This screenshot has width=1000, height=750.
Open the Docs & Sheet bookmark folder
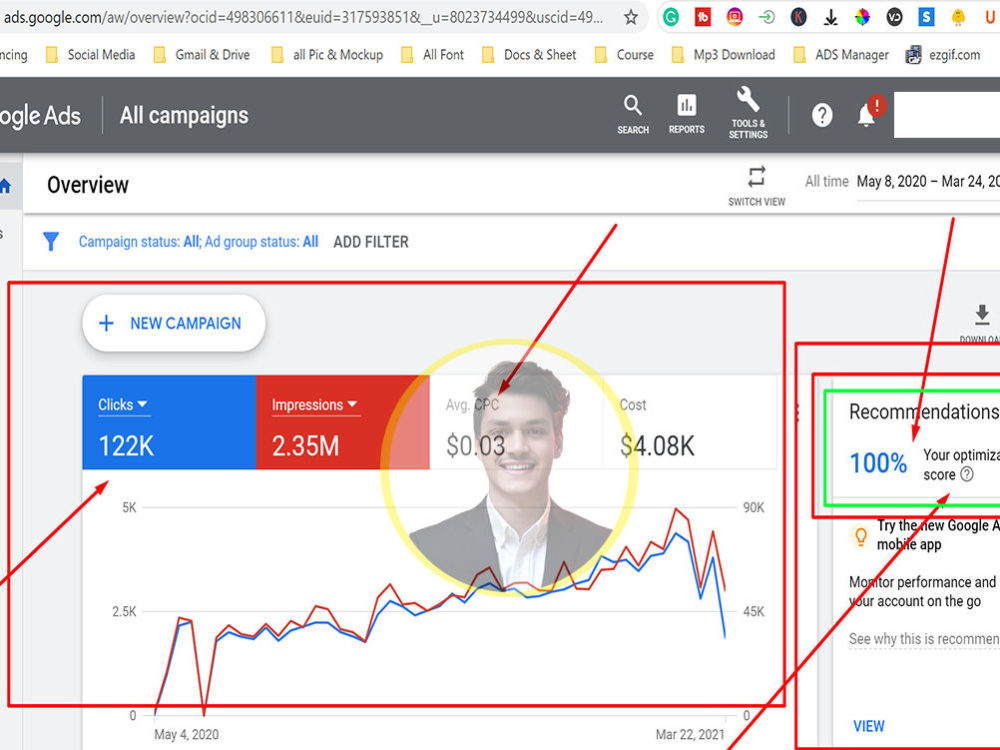tap(529, 55)
